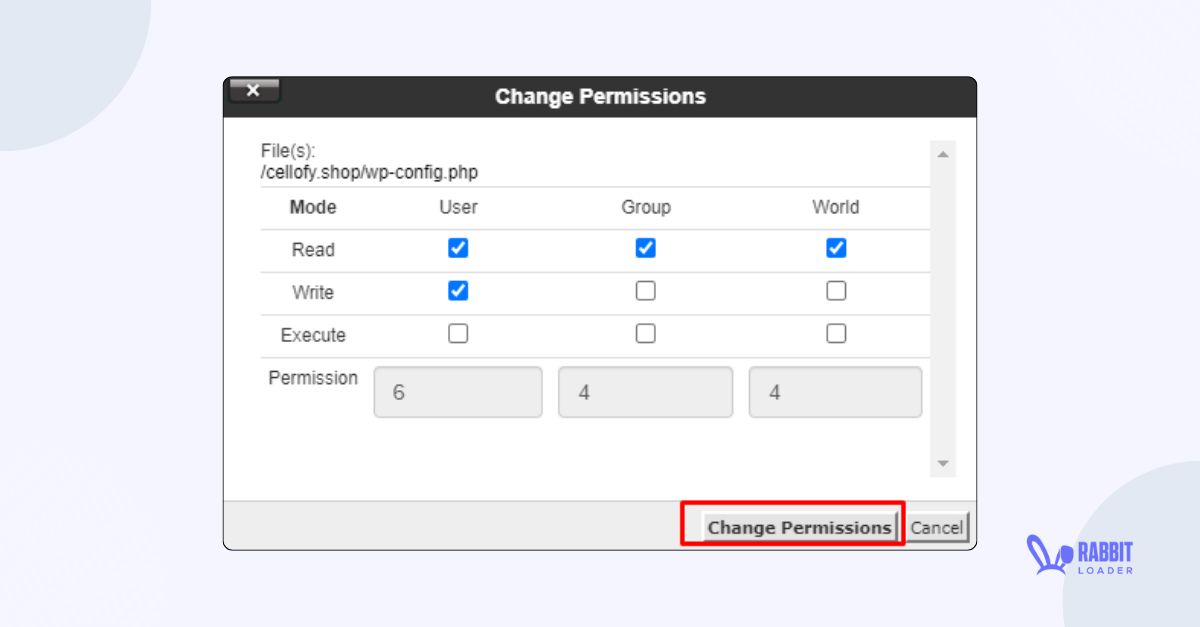
Task: Enable Write permission for World
Action: [836, 290]
